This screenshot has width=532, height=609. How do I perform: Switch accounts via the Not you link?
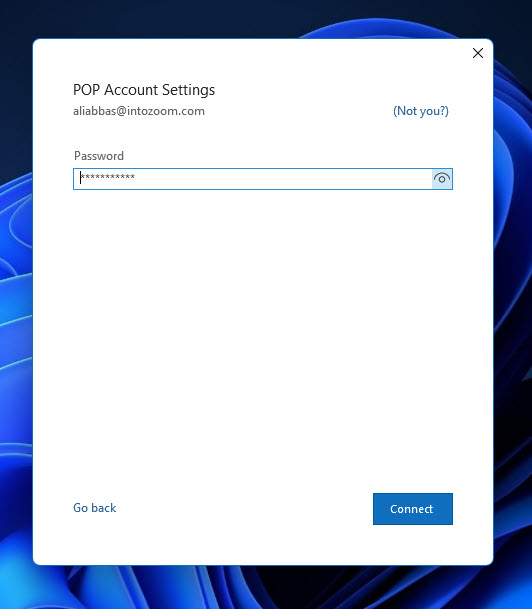coord(421,111)
